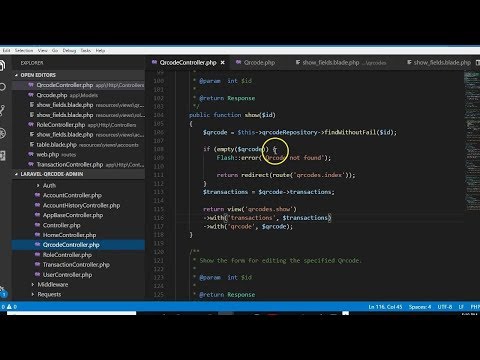This screenshot has height=360, width=480.
Task: Open AccountController.php in file tree
Action: click(x=72, y=195)
